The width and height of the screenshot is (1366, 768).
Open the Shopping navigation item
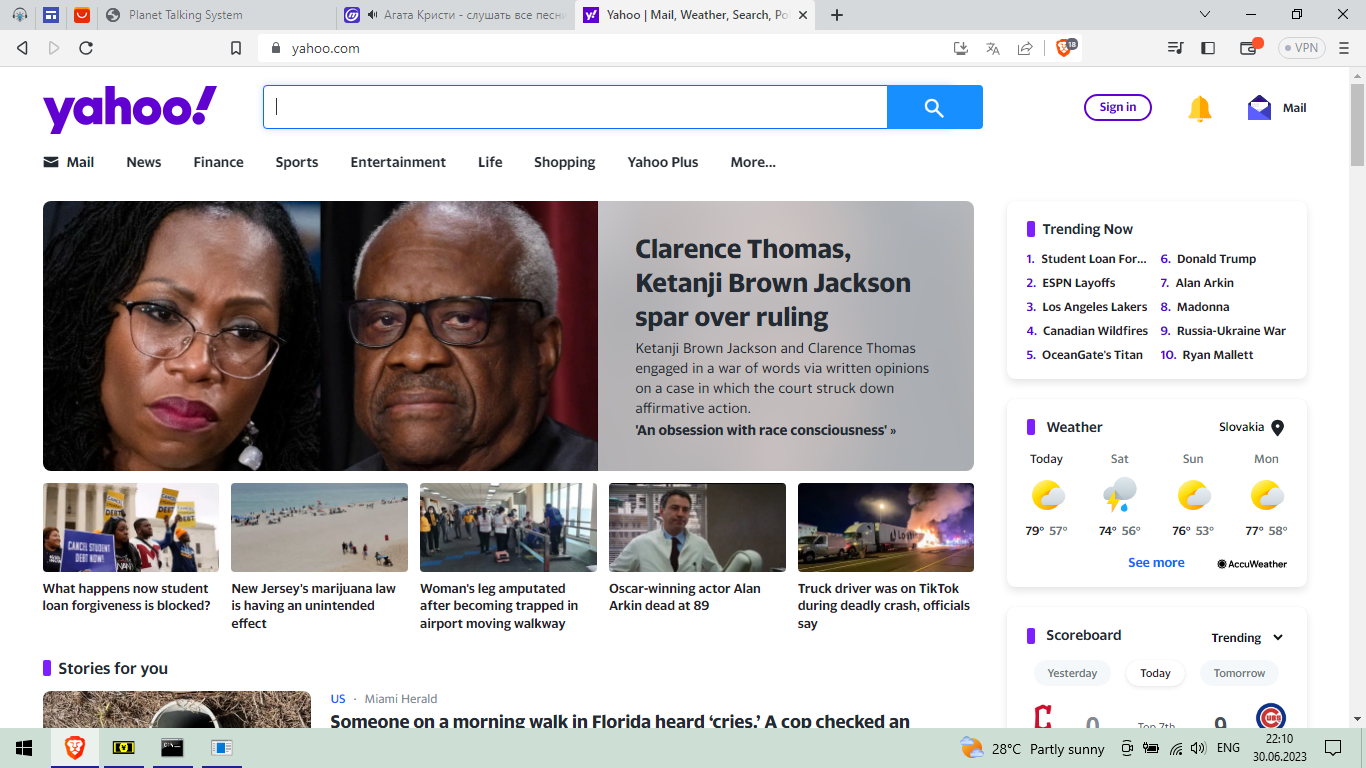(x=564, y=162)
